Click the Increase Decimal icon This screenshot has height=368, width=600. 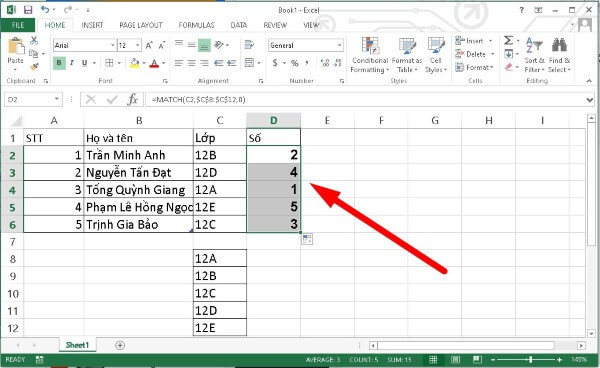coord(325,63)
